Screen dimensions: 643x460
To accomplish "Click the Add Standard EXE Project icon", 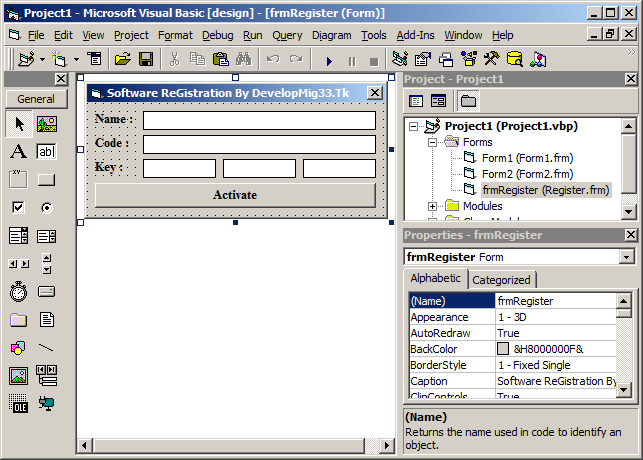I will coord(27,59).
